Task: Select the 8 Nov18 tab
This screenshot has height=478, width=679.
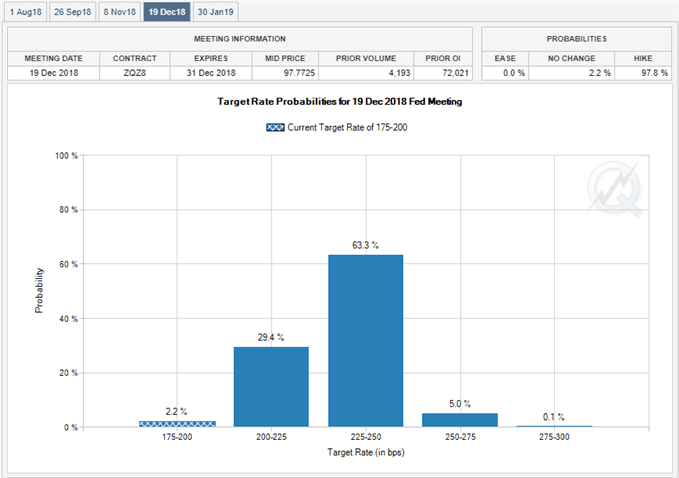Action: [120, 12]
